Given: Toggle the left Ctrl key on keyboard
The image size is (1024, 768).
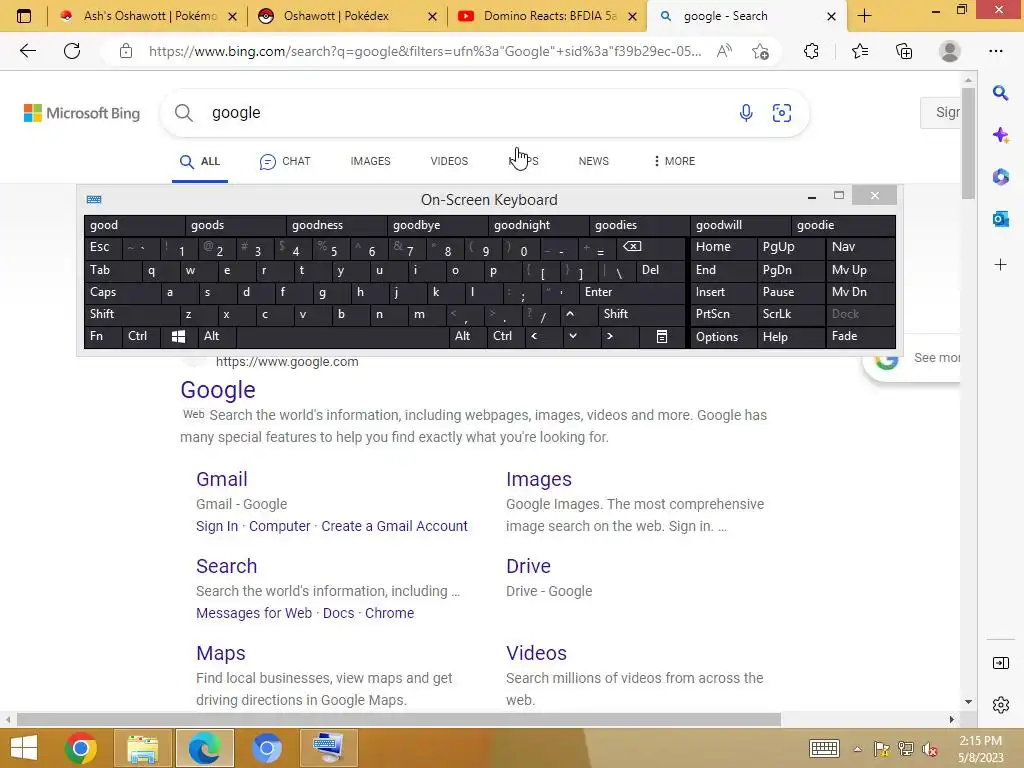Looking at the screenshot, I should 141,336.
